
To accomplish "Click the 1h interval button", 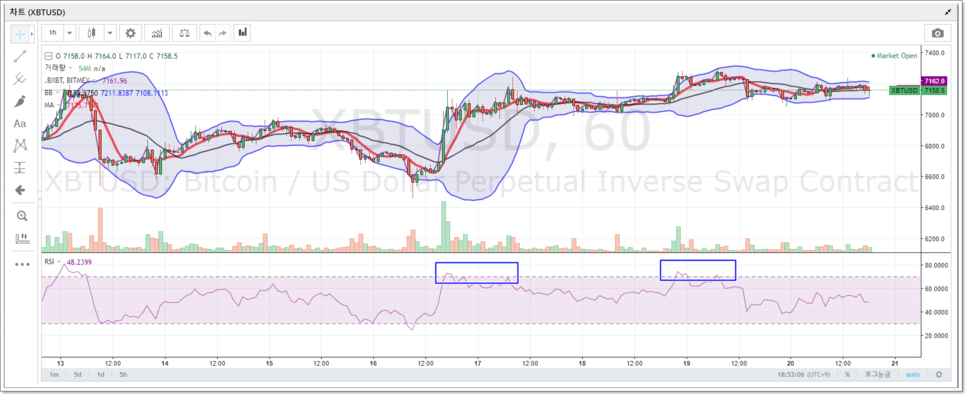I will pyautogui.click(x=53, y=32).
